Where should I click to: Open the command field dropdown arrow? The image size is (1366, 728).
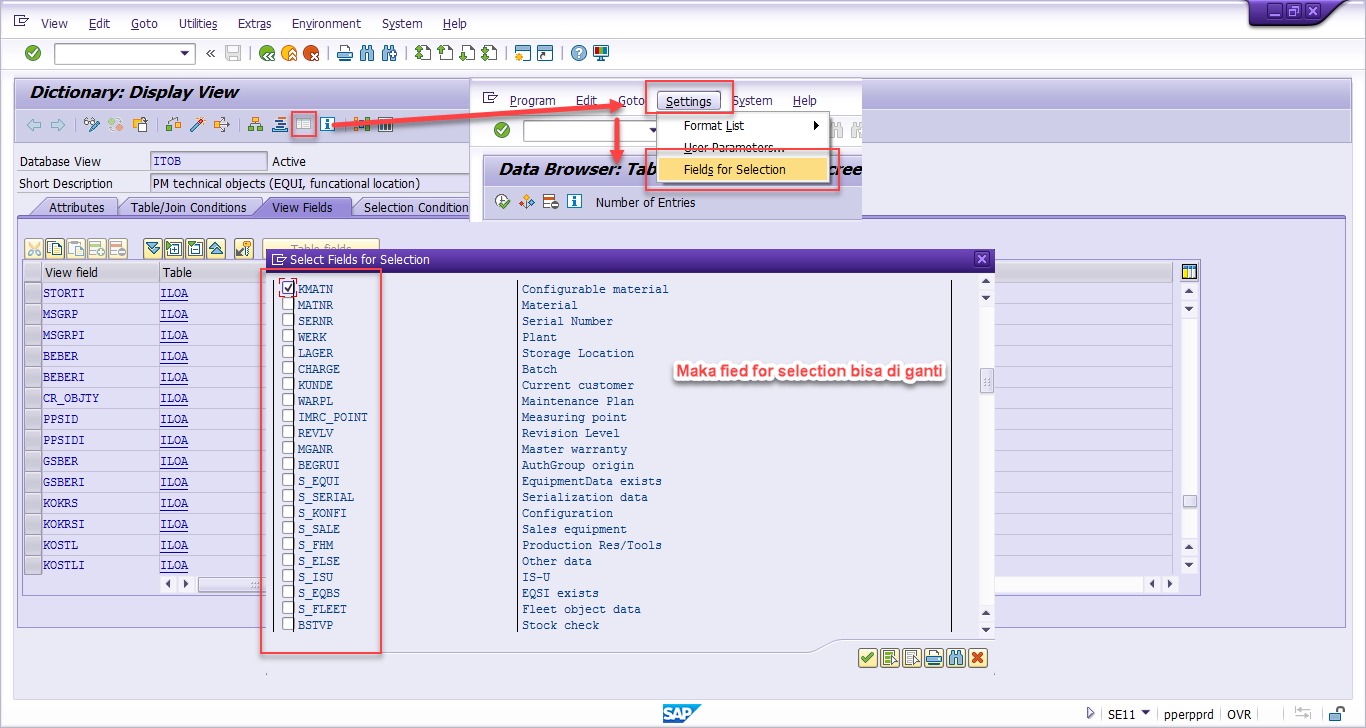point(185,53)
